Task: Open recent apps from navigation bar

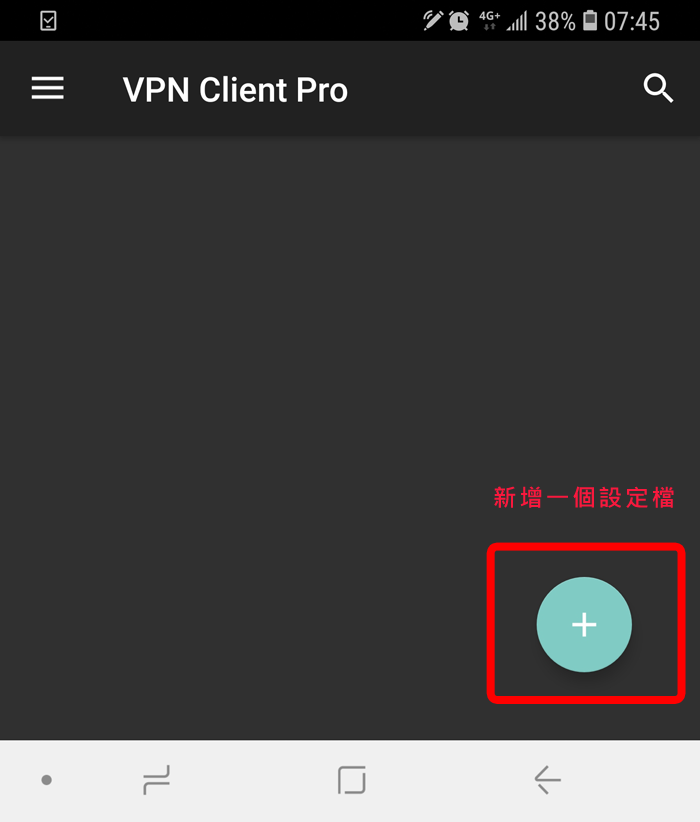Action: tap(156, 780)
